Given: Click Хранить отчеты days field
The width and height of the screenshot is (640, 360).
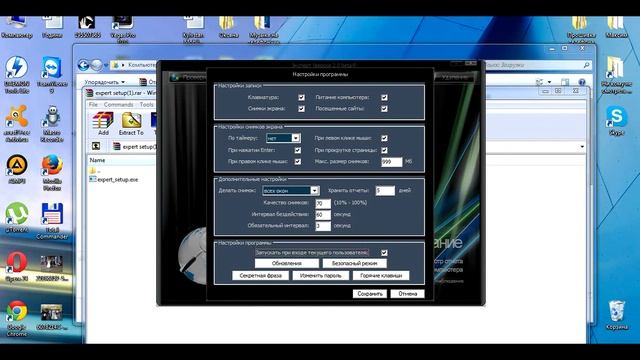Looking at the screenshot, I should (385, 191).
